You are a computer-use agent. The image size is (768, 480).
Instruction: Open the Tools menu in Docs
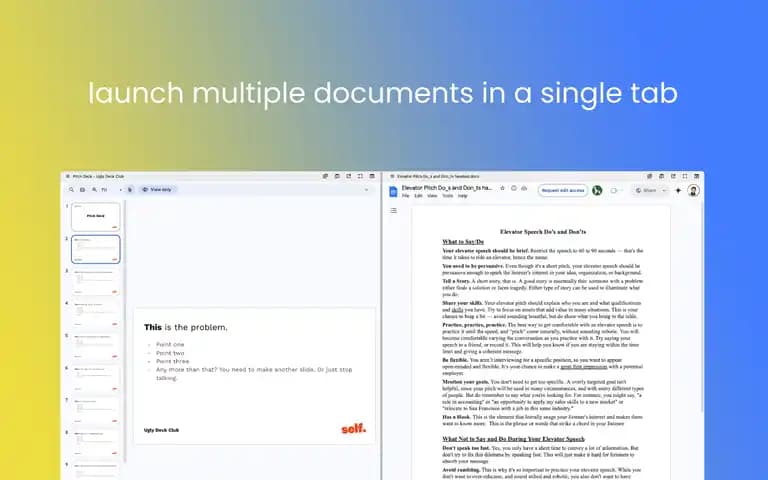[448, 196]
